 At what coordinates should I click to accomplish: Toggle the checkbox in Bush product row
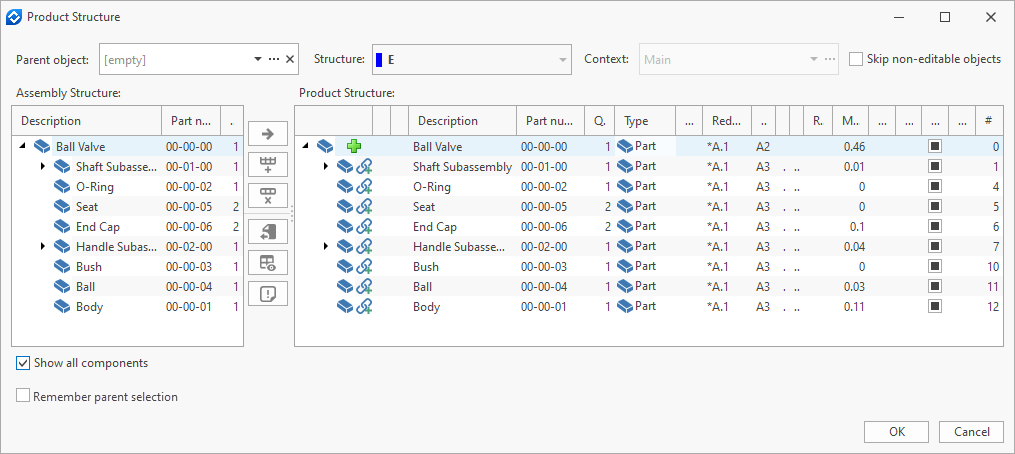934,266
